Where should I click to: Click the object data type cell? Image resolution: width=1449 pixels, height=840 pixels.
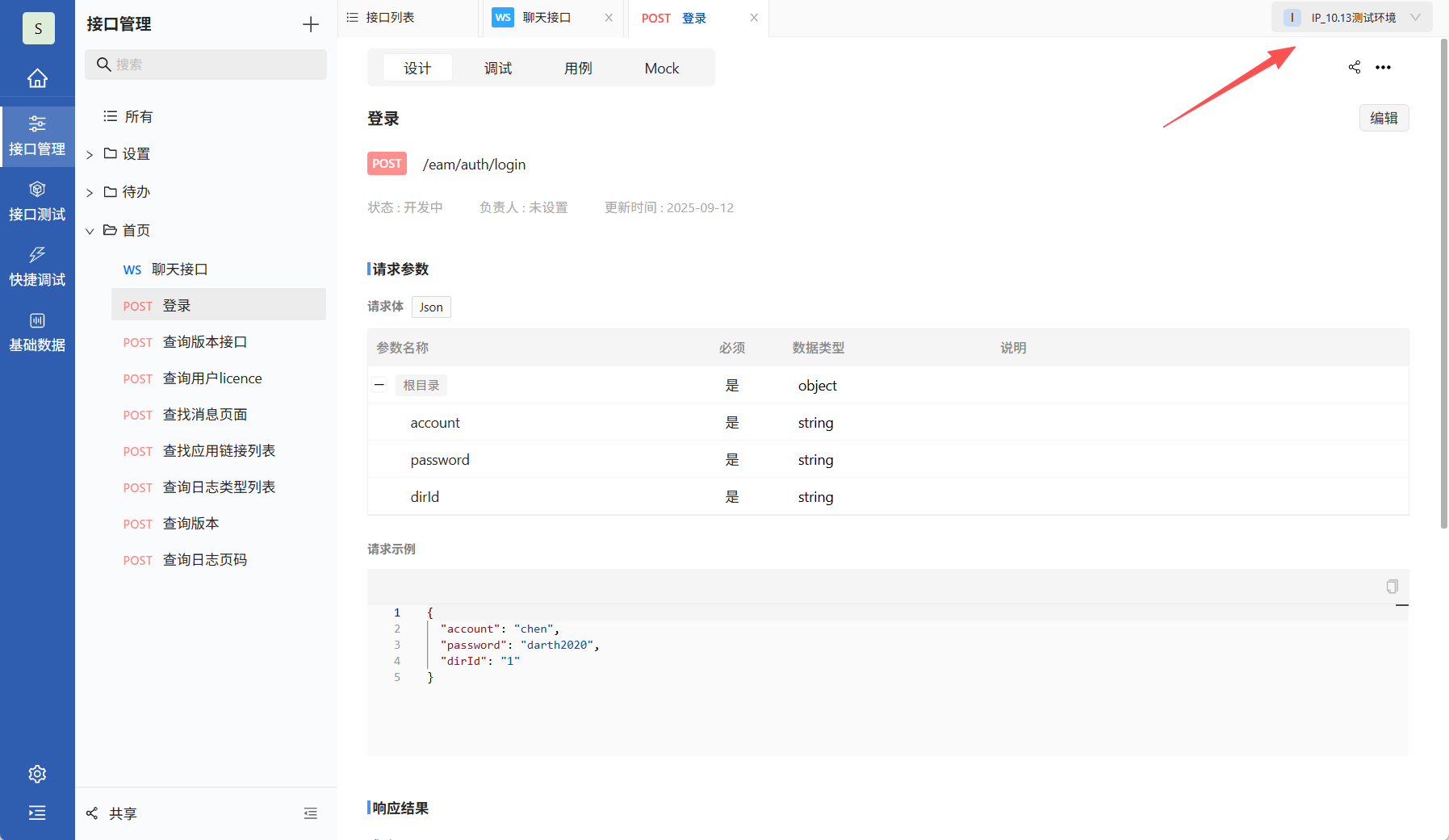click(818, 386)
